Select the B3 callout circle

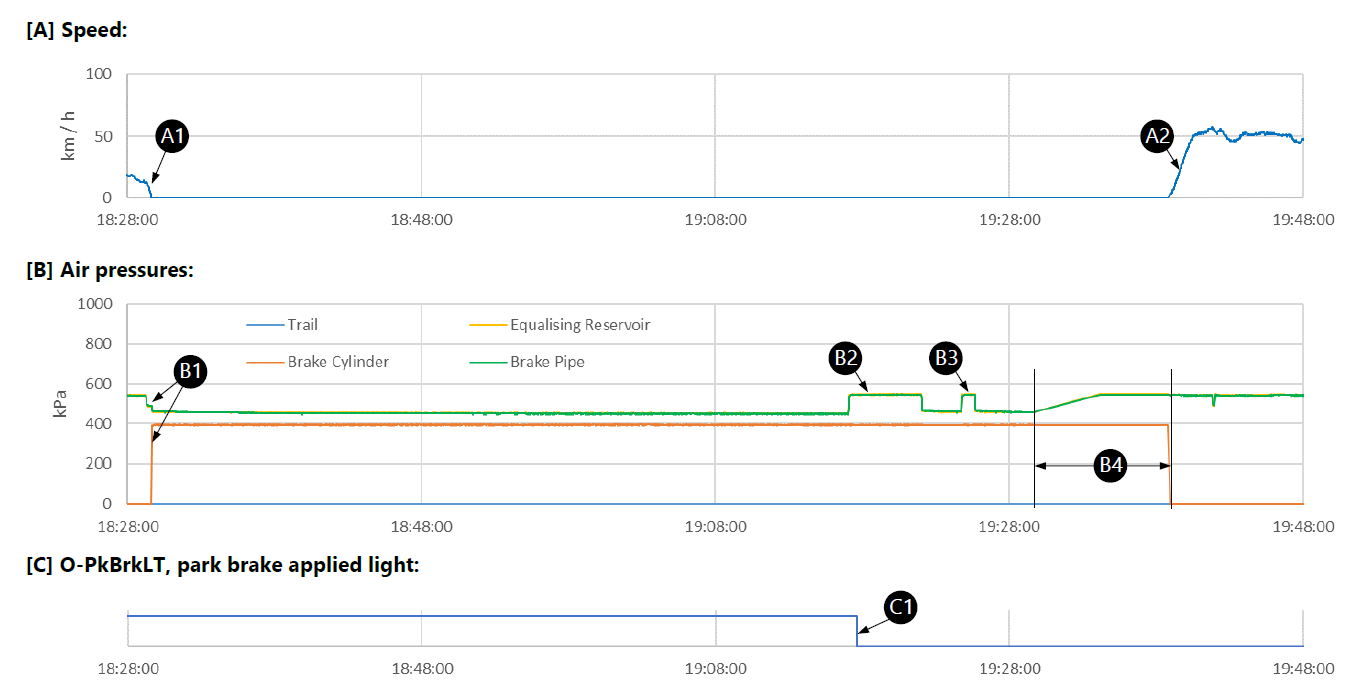pyautogui.click(x=944, y=356)
